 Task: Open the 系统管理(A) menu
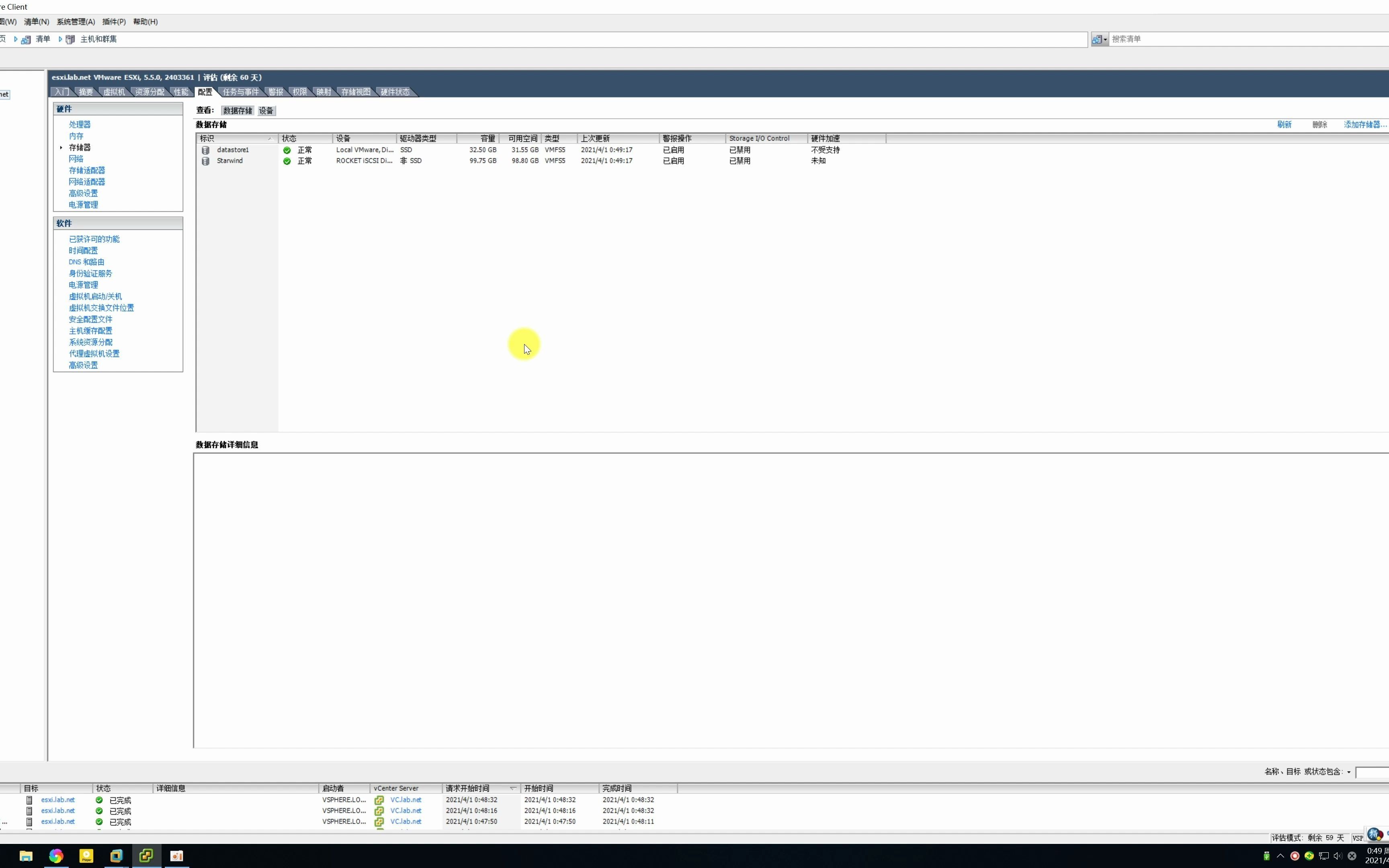(76, 22)
